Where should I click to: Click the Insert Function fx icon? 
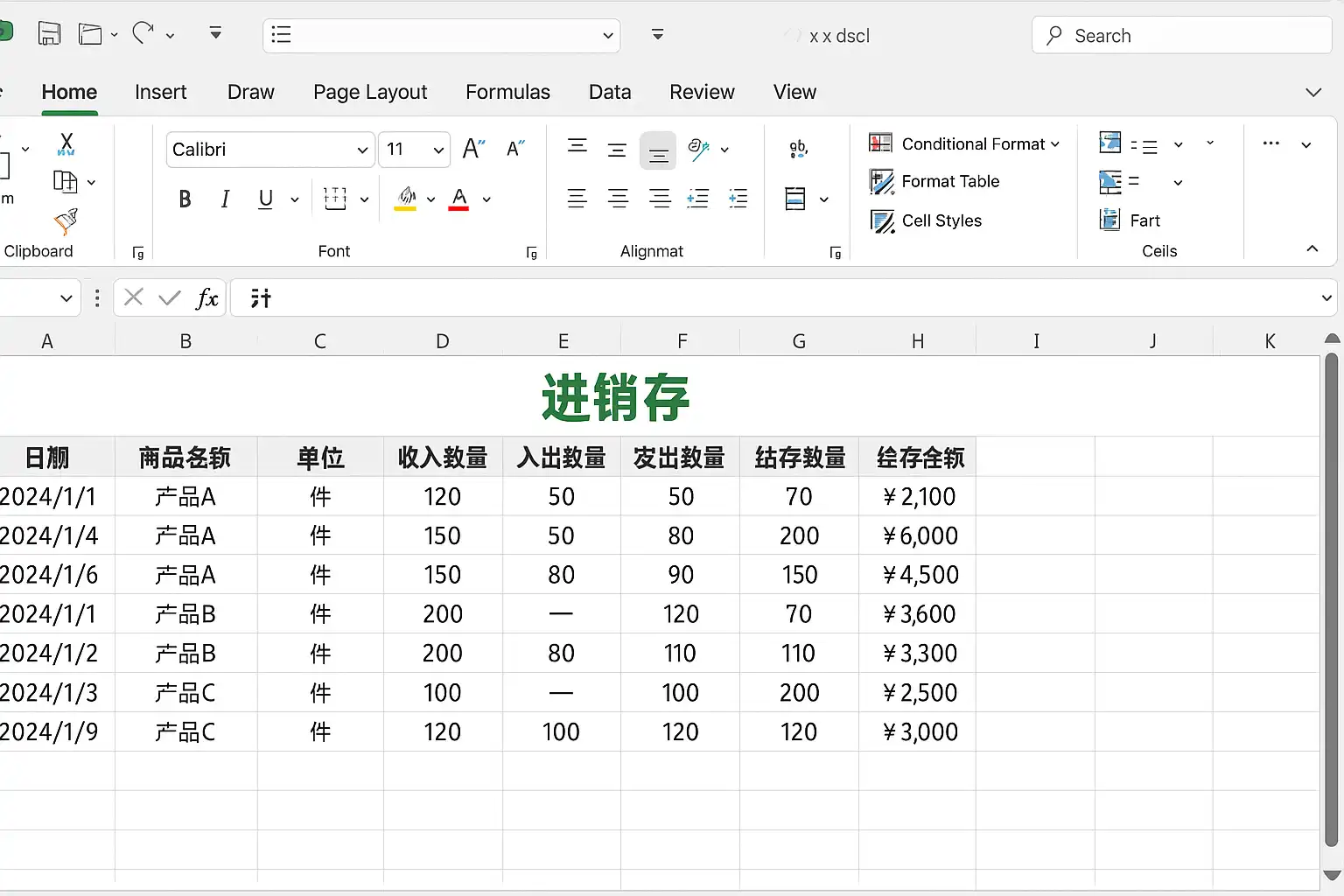[206, 298]
